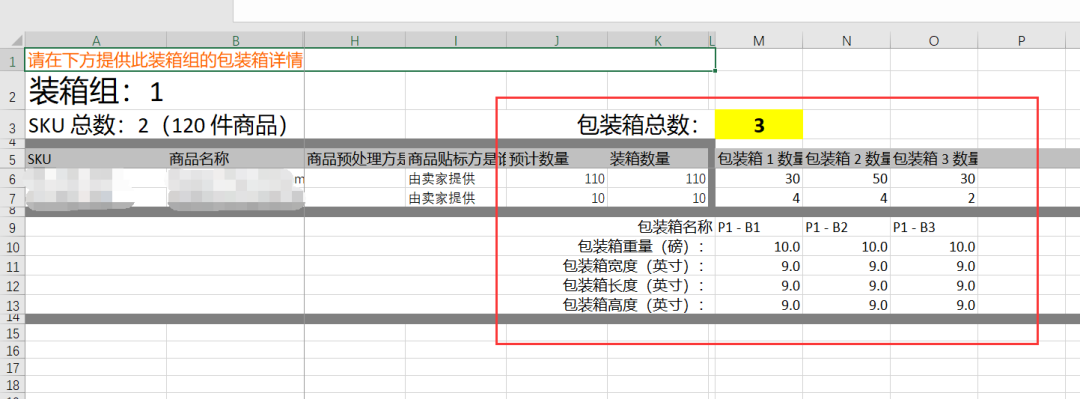Select the '包装箱长度（英寸）' label
1080x399 pixels.
(x=634, y=285)
